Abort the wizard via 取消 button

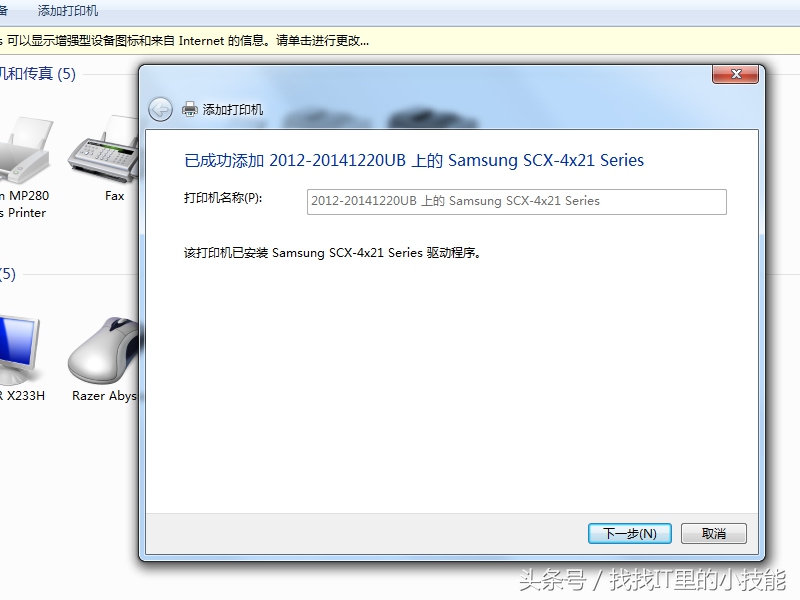click(x=713, y=533)
